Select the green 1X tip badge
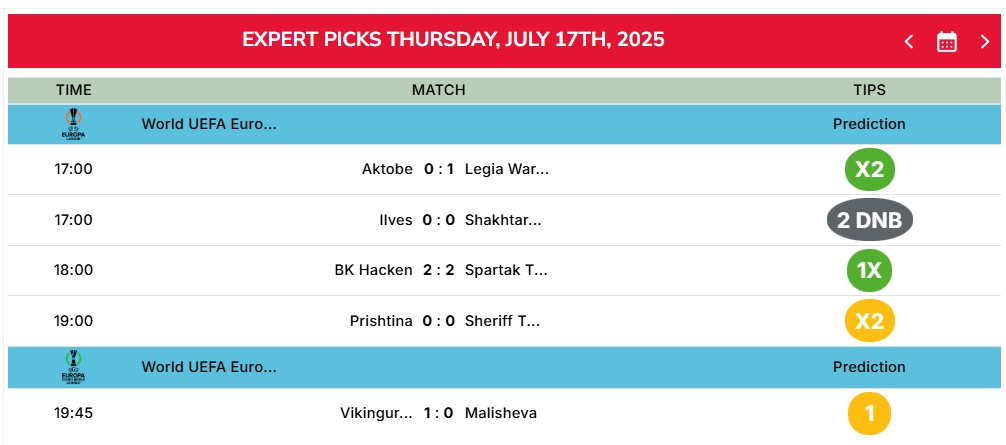Screen dimensions: 1006x445 [869, 271]
